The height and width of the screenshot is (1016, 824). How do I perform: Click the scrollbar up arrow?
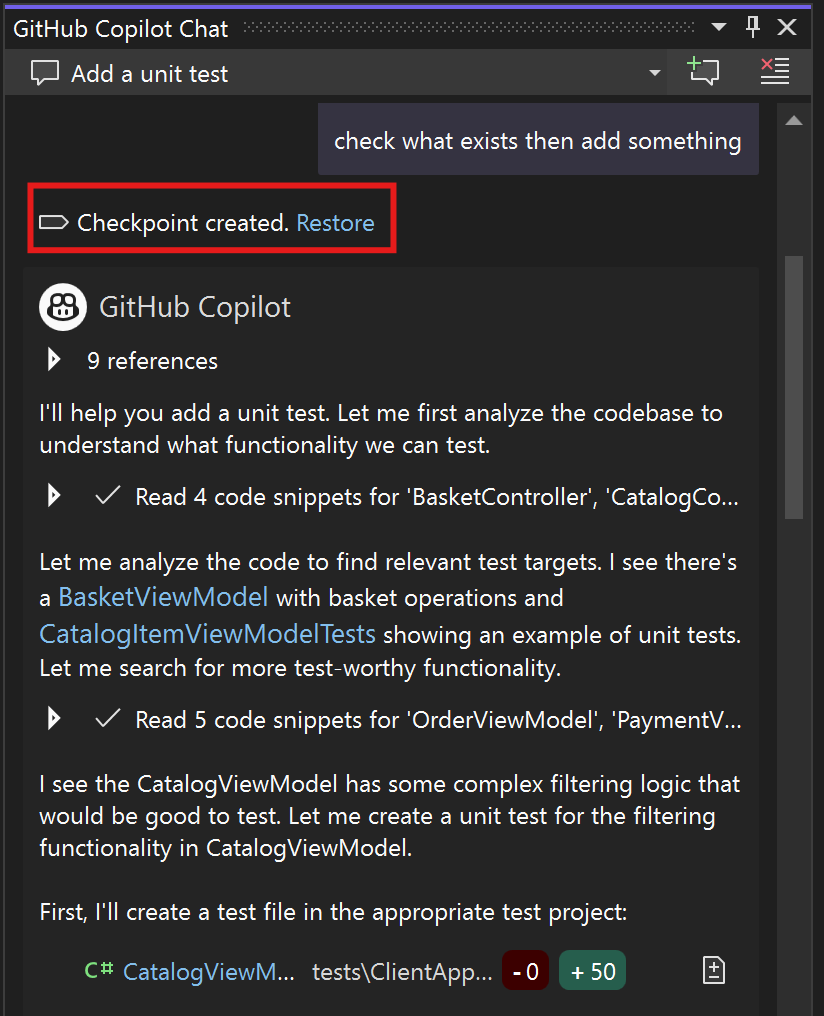tap(794, 121)
